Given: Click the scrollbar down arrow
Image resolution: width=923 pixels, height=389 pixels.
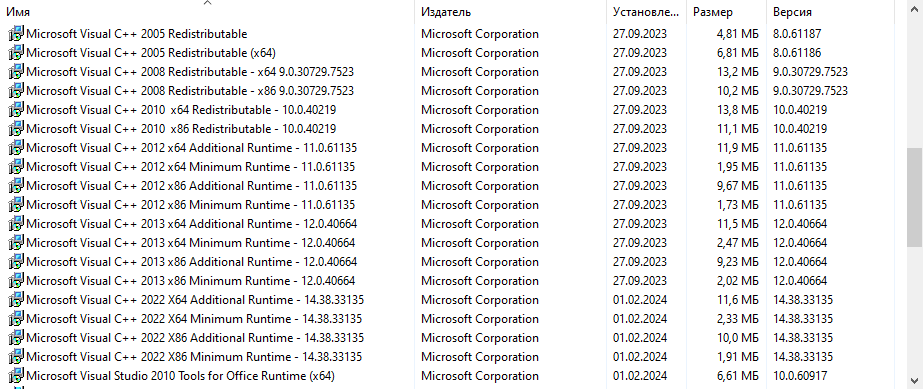Looking at the screenshot, I should 914,378.
